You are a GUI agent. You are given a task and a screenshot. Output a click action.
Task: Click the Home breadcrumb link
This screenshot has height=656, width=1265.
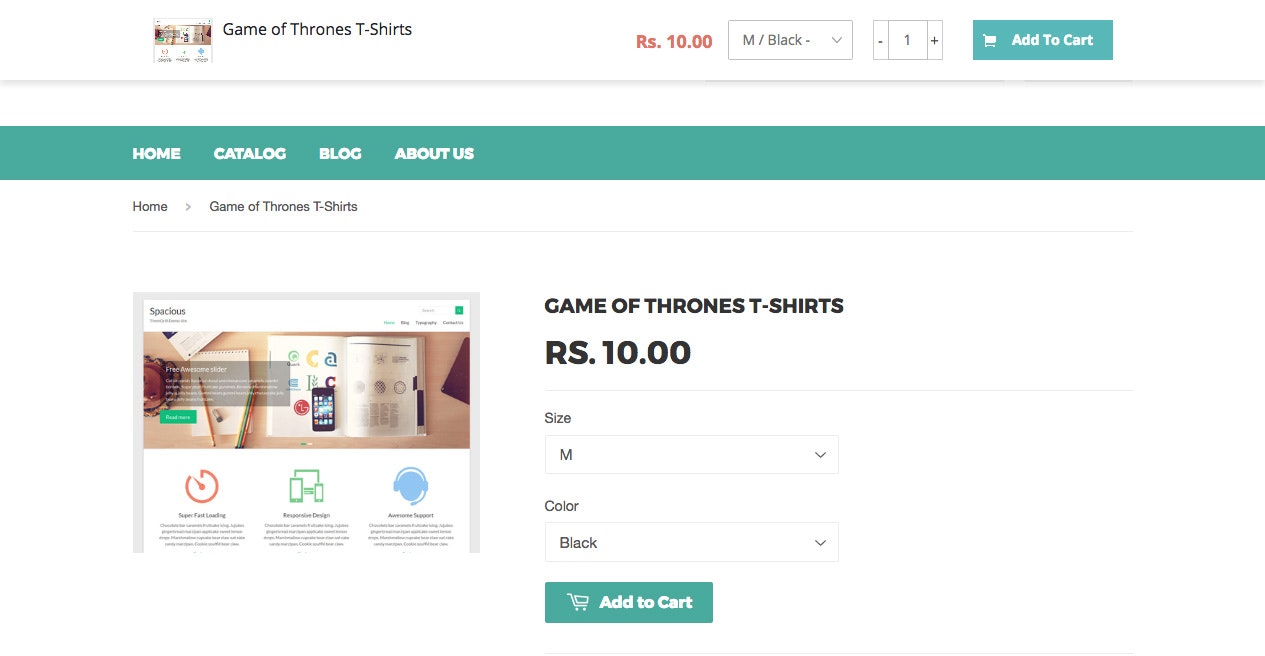150,206
